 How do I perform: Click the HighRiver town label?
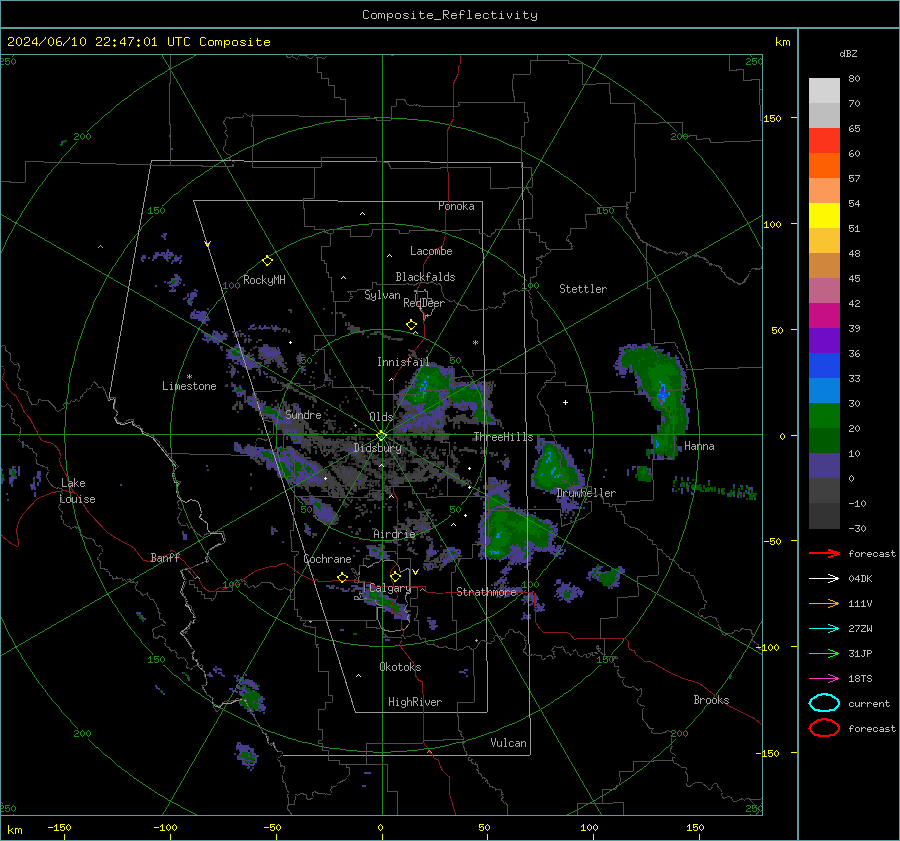(415, 702)
